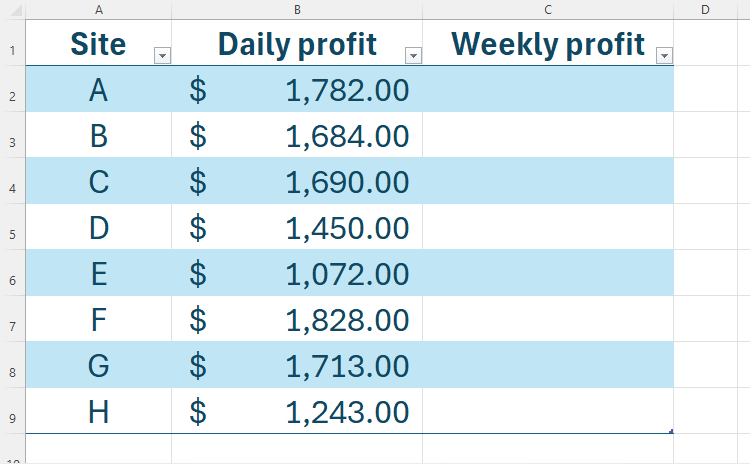750x464 pixels.
Task: Click the cell containing Site A
Action: (98, 90)
